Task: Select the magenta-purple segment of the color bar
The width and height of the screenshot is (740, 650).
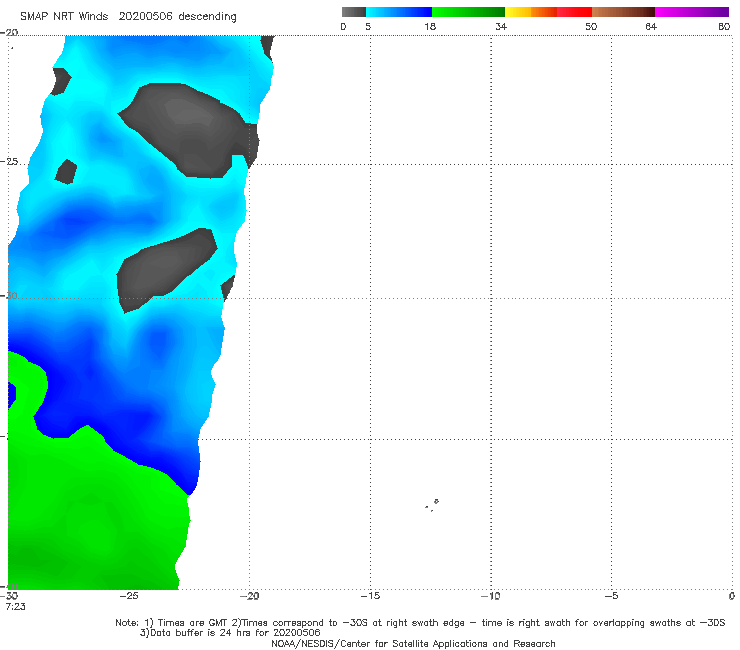Action: coord(692,12)
